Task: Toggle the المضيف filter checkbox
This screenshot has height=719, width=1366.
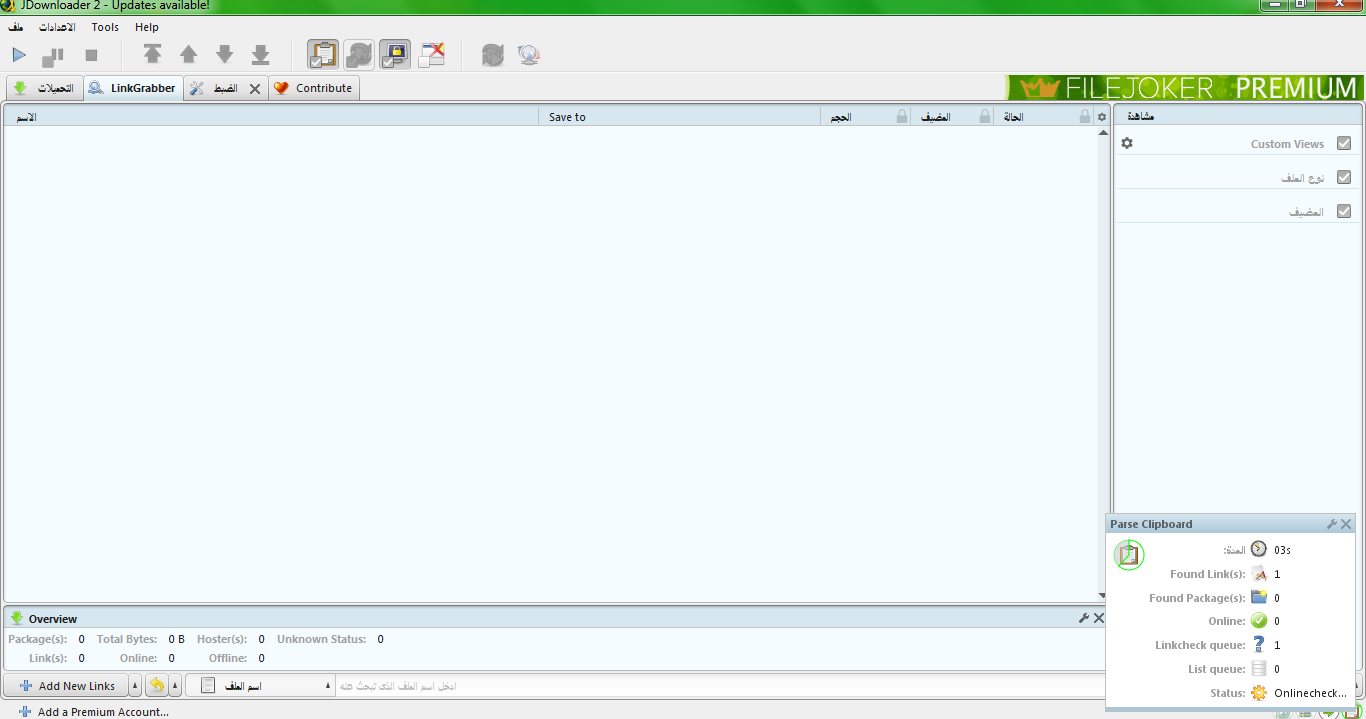Action: tap(1343, 212)
